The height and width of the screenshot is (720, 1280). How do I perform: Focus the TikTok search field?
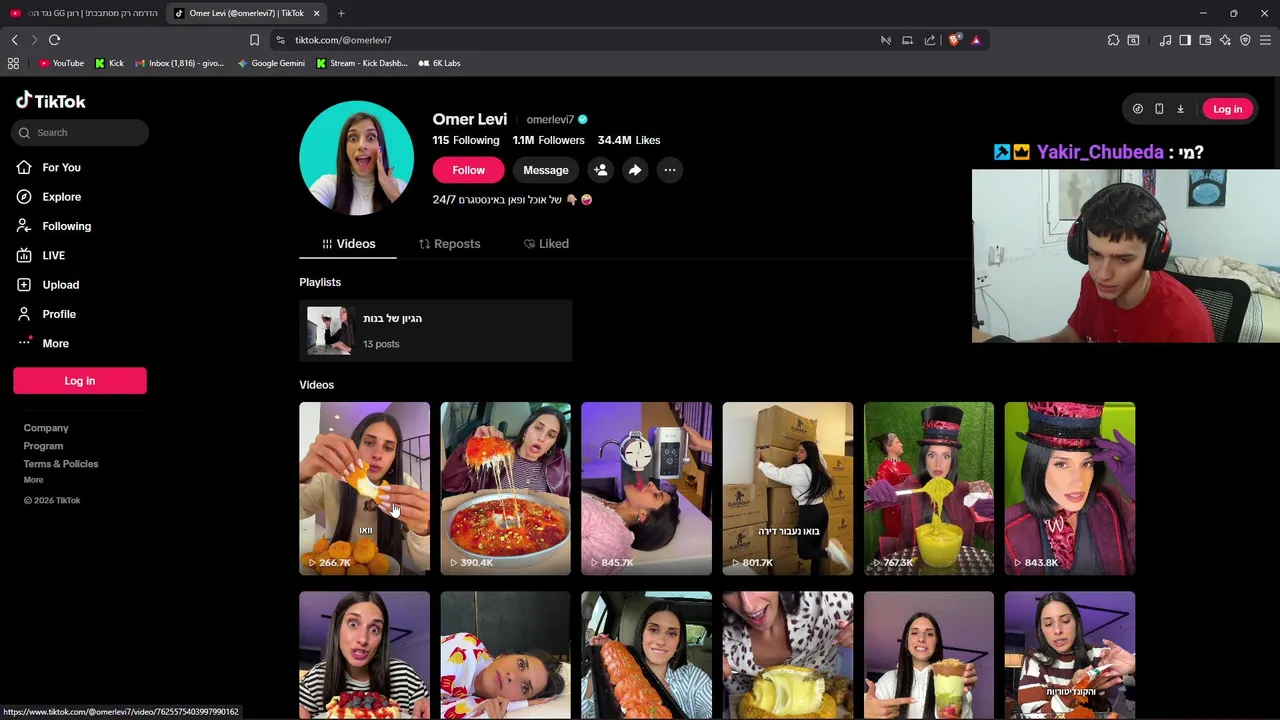[x=81, y=132]
